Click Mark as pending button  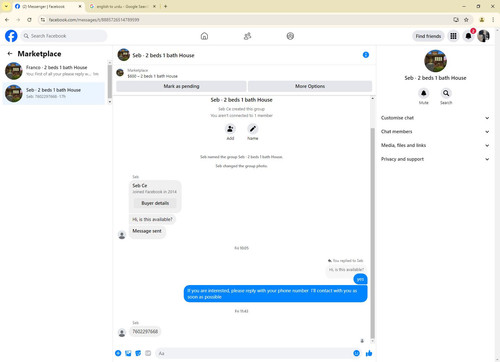181,86
